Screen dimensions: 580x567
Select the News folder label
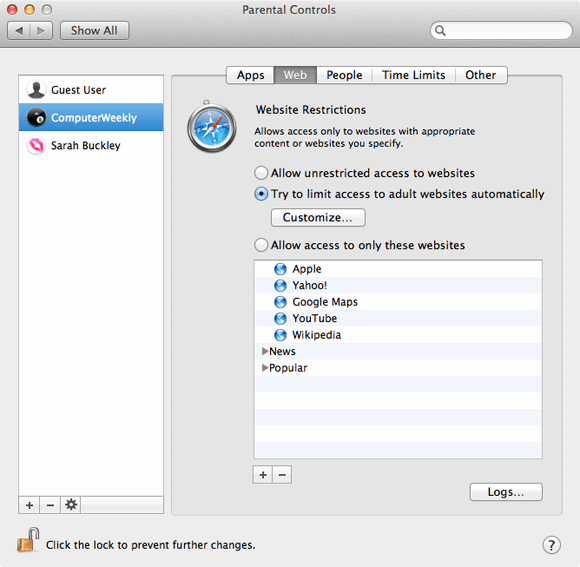pos(282,351)
